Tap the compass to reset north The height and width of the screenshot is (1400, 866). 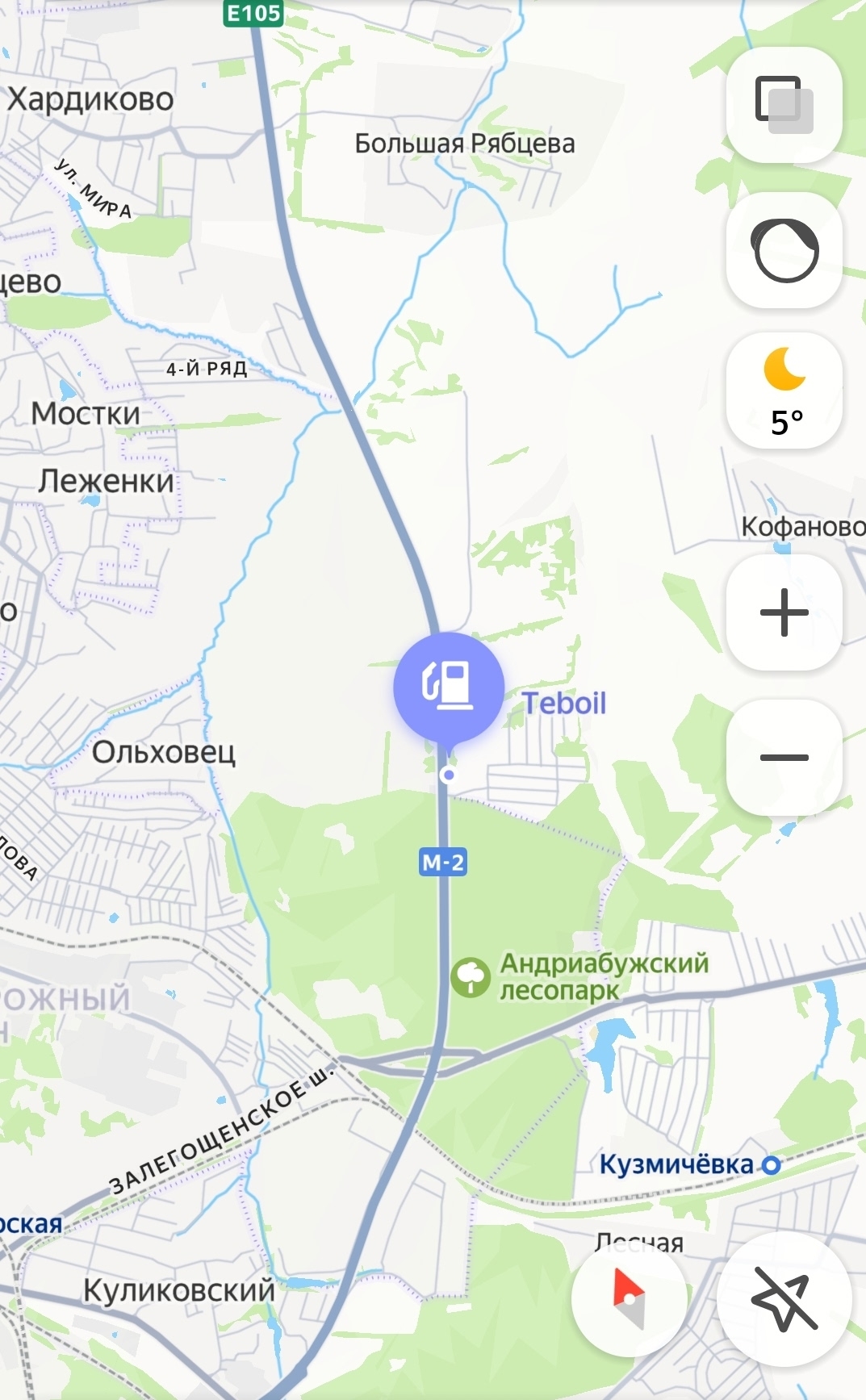point(630,1298)
